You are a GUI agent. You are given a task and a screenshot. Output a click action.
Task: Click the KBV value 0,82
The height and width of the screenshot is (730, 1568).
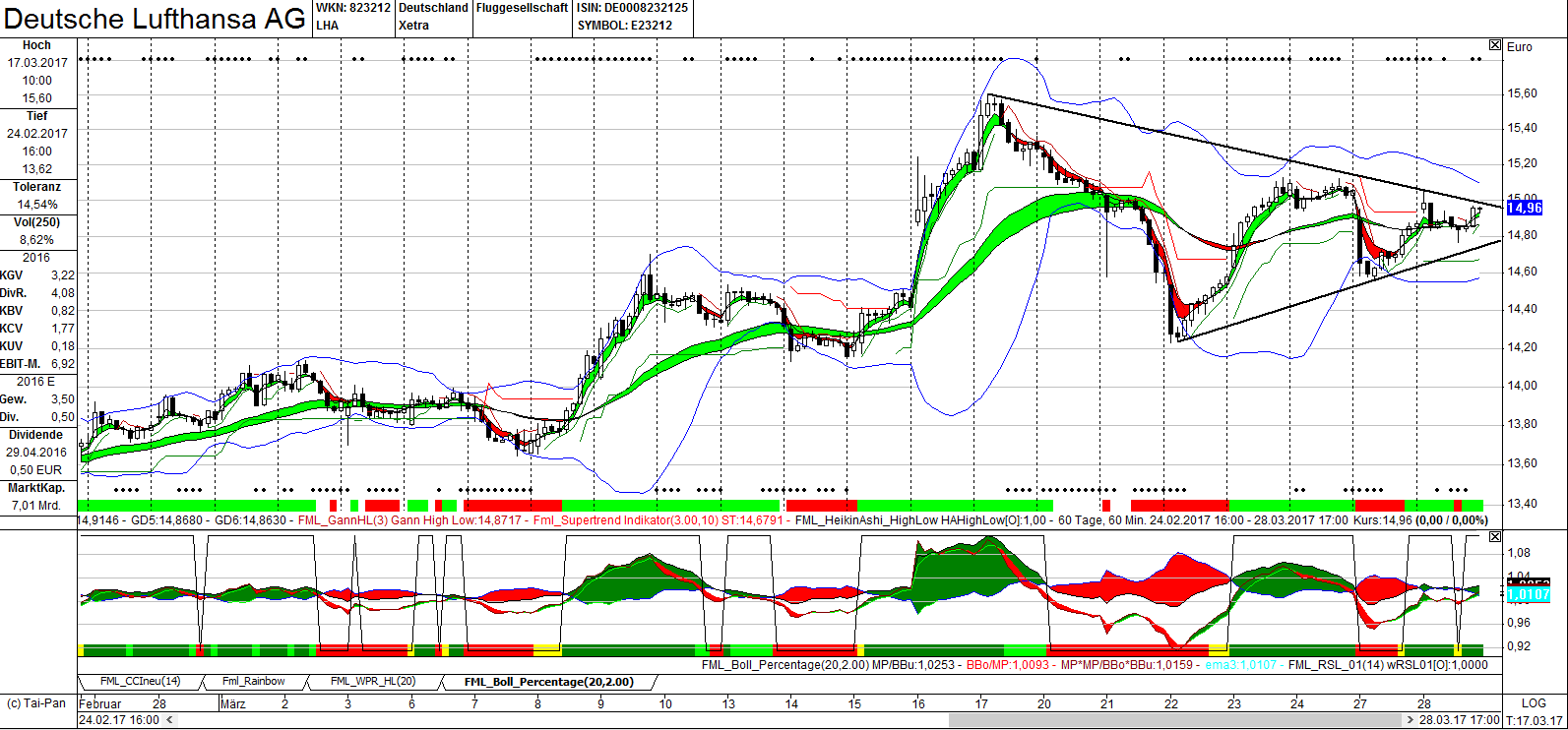[63, 311]
